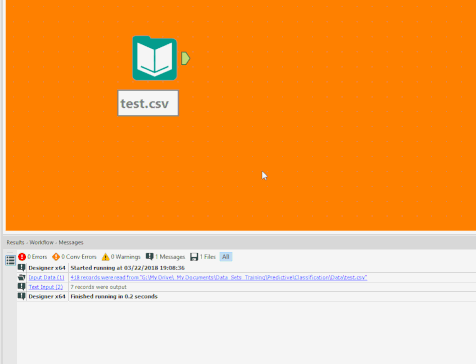Click the red error icon in filter bar
The width and height of the screenshot is (476, 364).
[x=22, y=257]
